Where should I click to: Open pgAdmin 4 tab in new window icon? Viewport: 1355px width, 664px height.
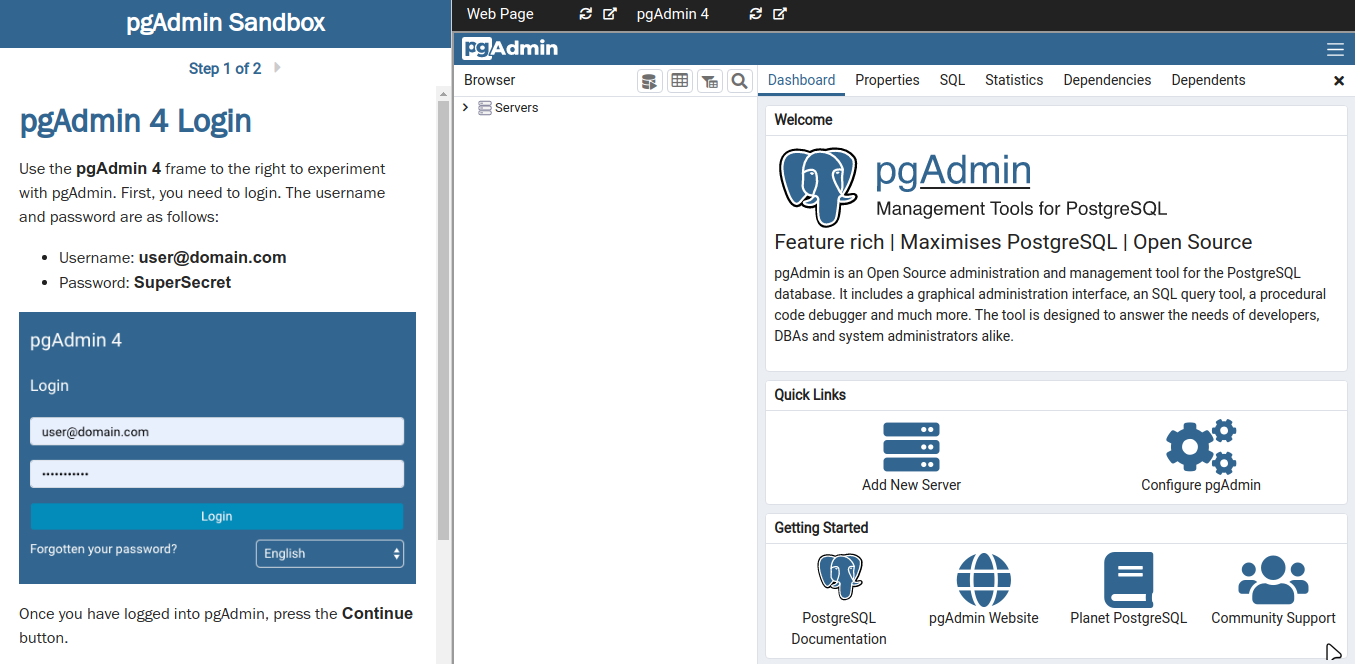(x=780, y=14)
